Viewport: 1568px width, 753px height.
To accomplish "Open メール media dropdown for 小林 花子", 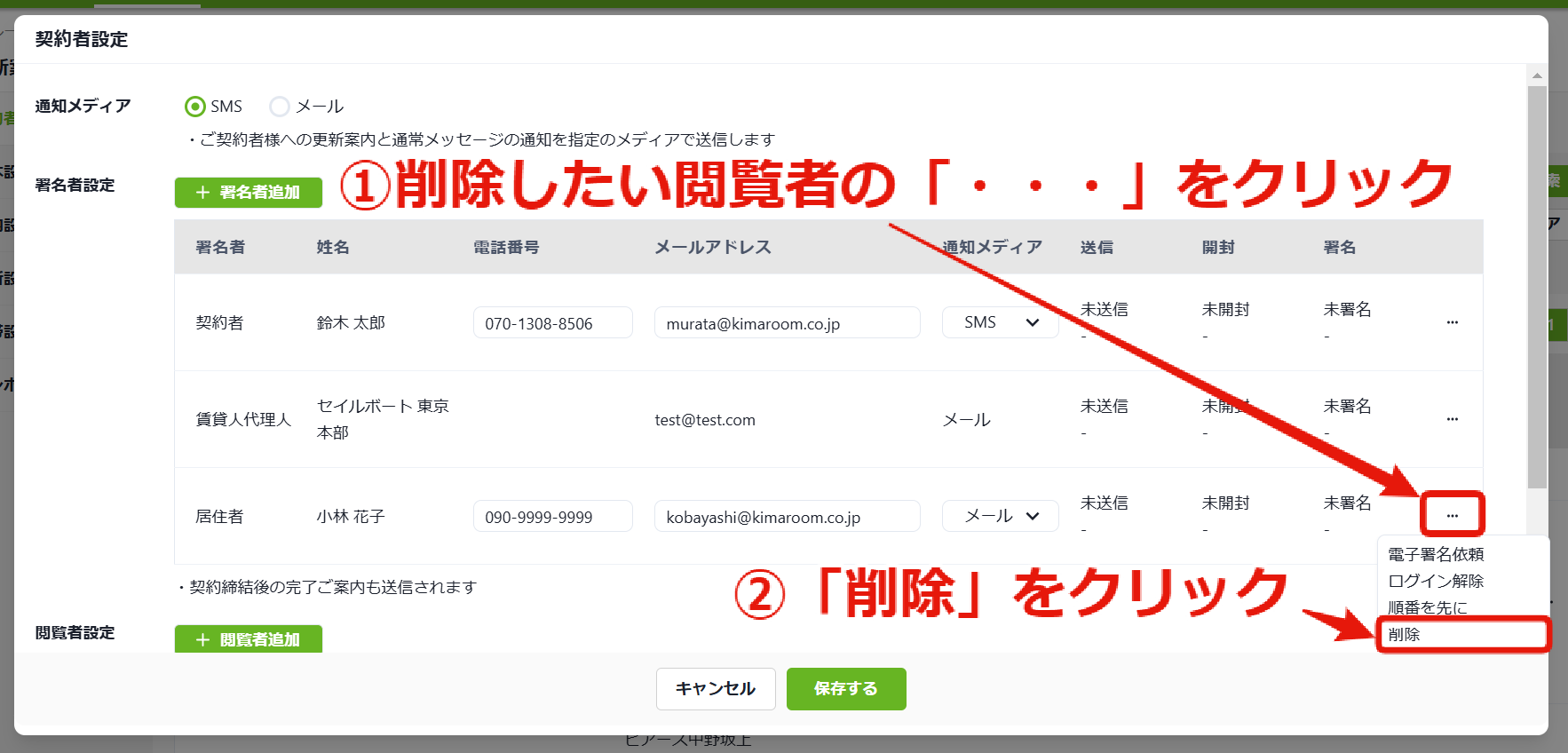I will point(1001,516).
